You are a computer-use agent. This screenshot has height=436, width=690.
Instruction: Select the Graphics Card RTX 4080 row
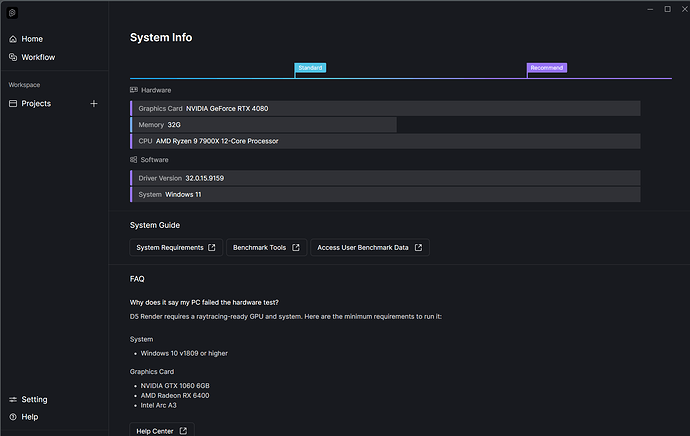tap(385, 108)
